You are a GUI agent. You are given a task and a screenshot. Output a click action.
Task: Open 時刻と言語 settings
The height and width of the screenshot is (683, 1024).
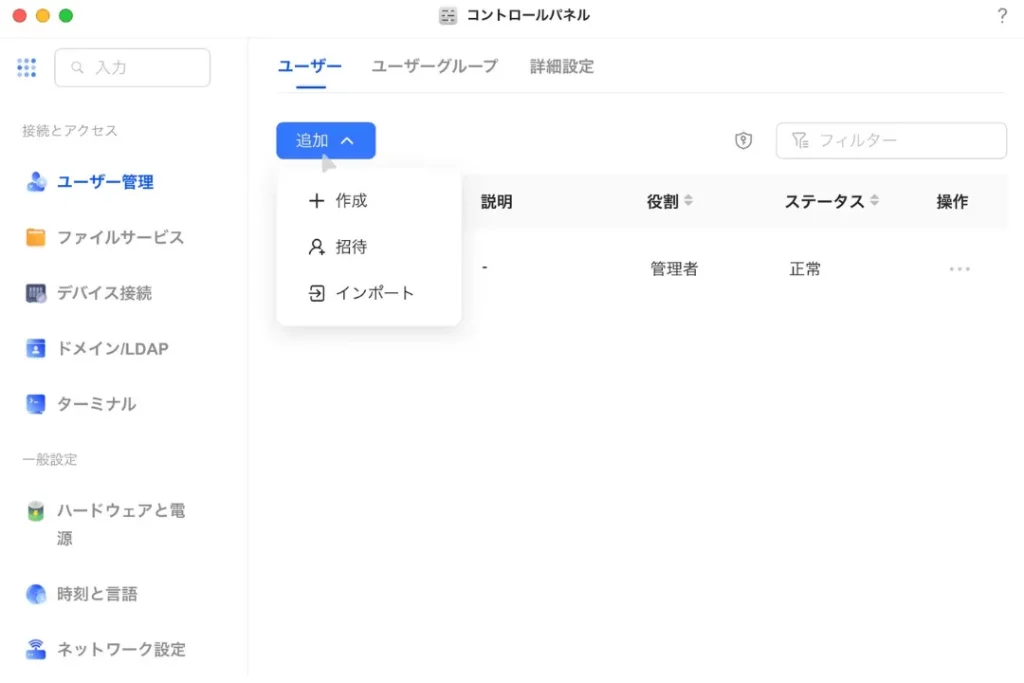[97, 594]
